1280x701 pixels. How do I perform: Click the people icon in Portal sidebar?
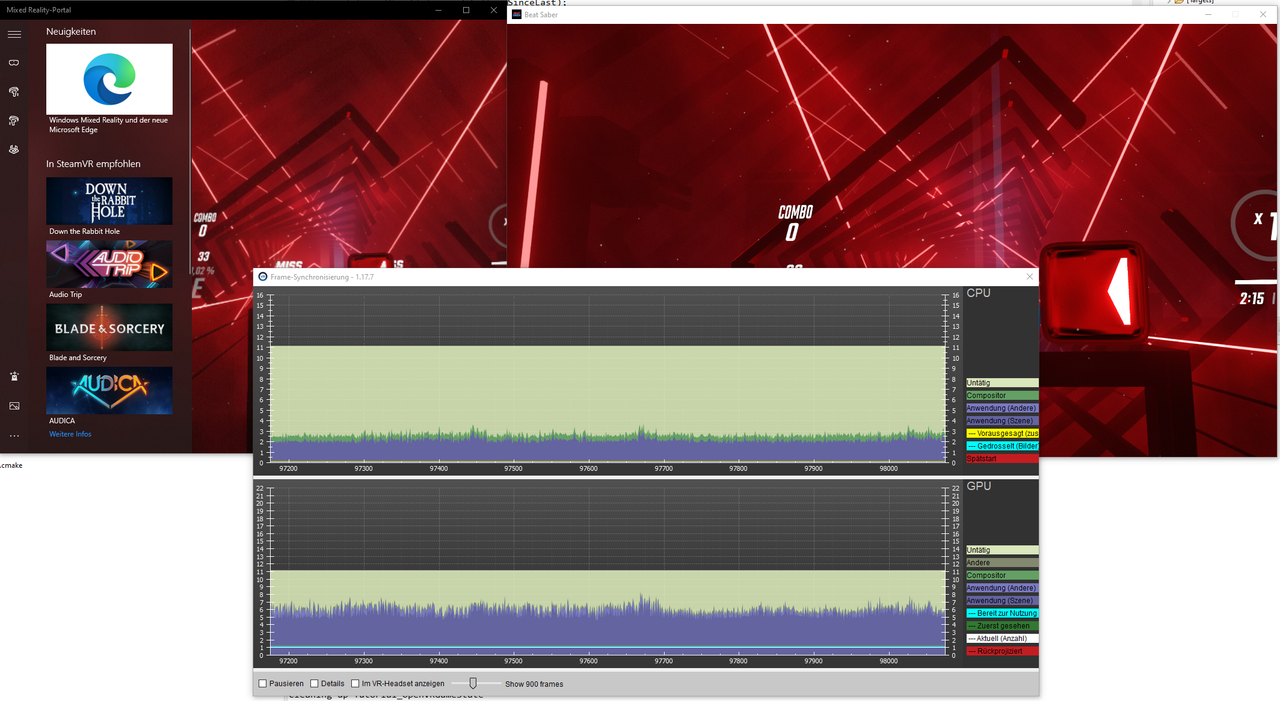coord(14,149)
